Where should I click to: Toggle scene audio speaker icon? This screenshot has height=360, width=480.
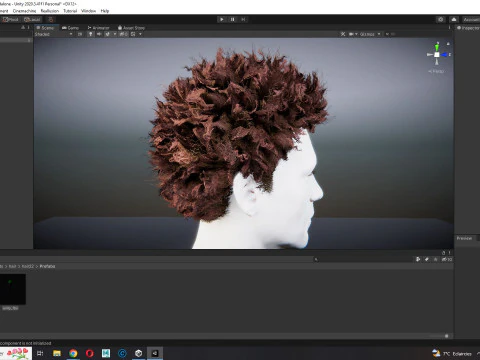[99, 34]
